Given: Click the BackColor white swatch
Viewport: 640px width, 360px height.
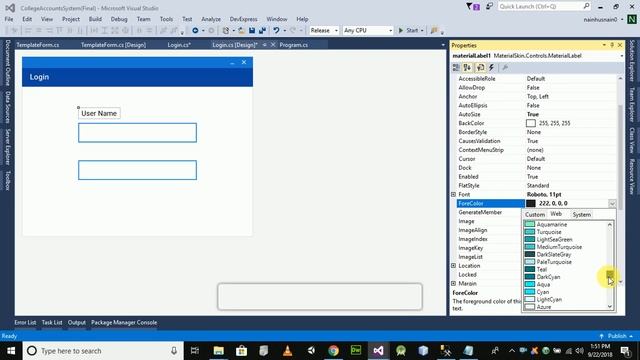Looking at the screenshot, I should (531, 123).
